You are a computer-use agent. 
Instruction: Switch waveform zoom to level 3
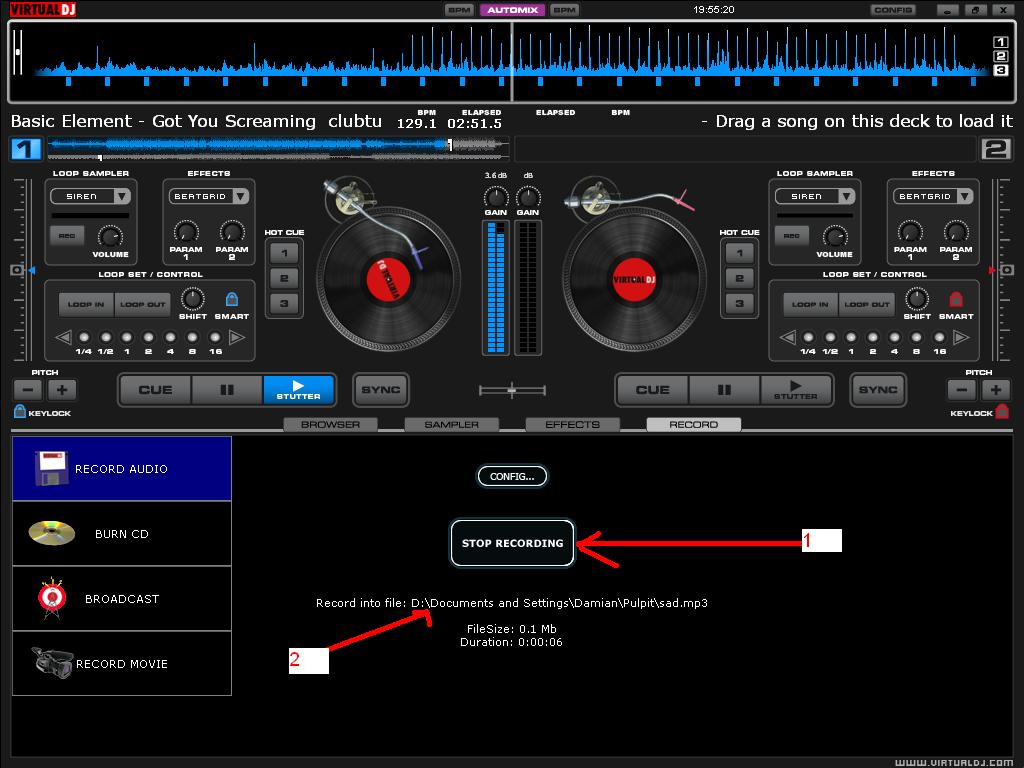point(1000,71)
